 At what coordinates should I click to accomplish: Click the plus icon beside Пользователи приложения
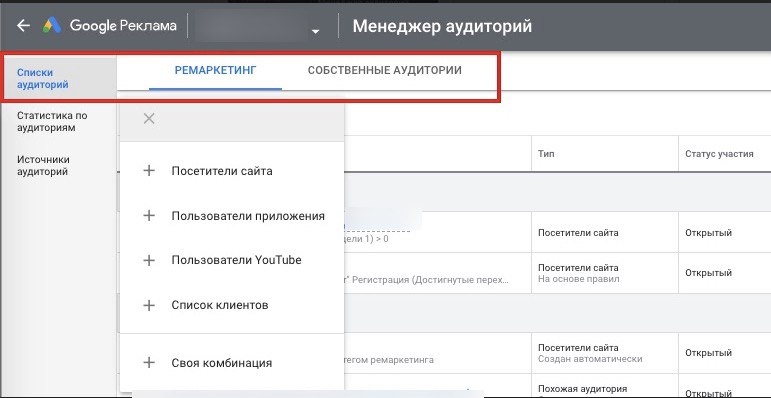149,215
